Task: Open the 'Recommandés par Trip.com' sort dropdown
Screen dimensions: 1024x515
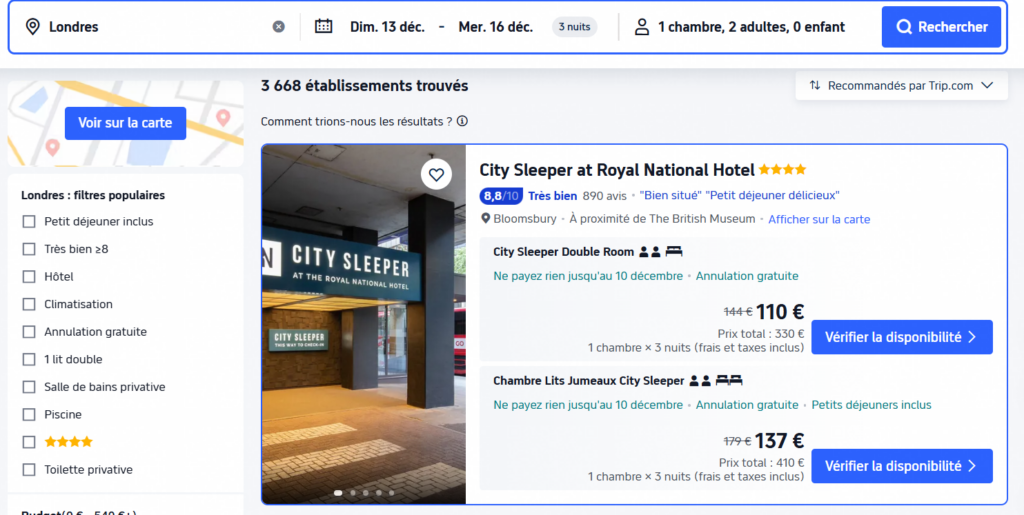Action: tap(901, 86)
